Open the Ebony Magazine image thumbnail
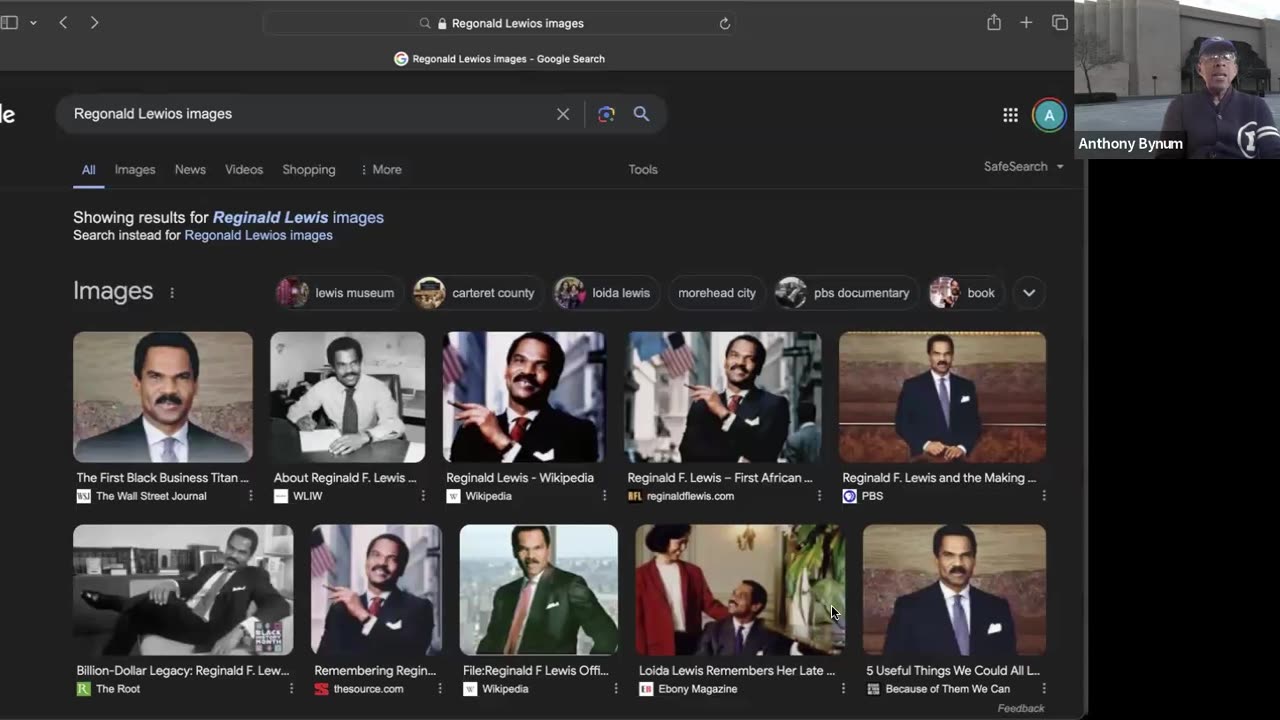 pos(740,590)
